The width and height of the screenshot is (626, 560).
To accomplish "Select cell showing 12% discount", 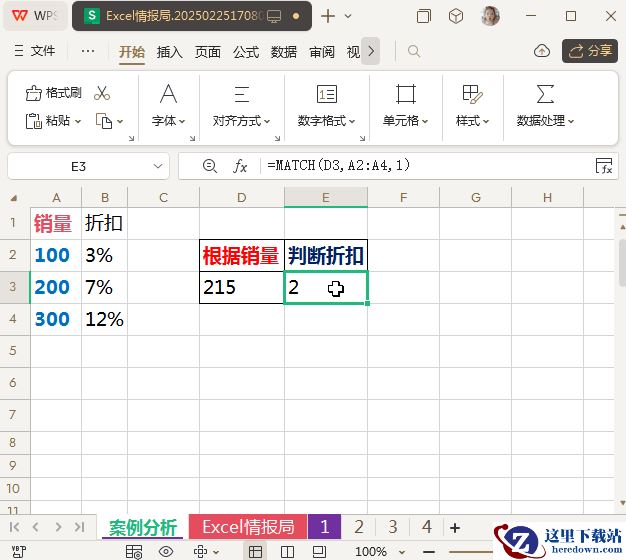I will click(105, 319).
